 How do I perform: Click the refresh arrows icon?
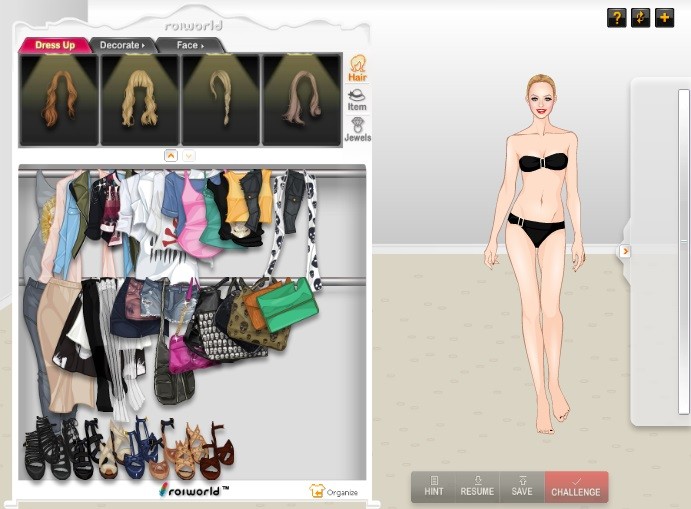coord(640,18)
